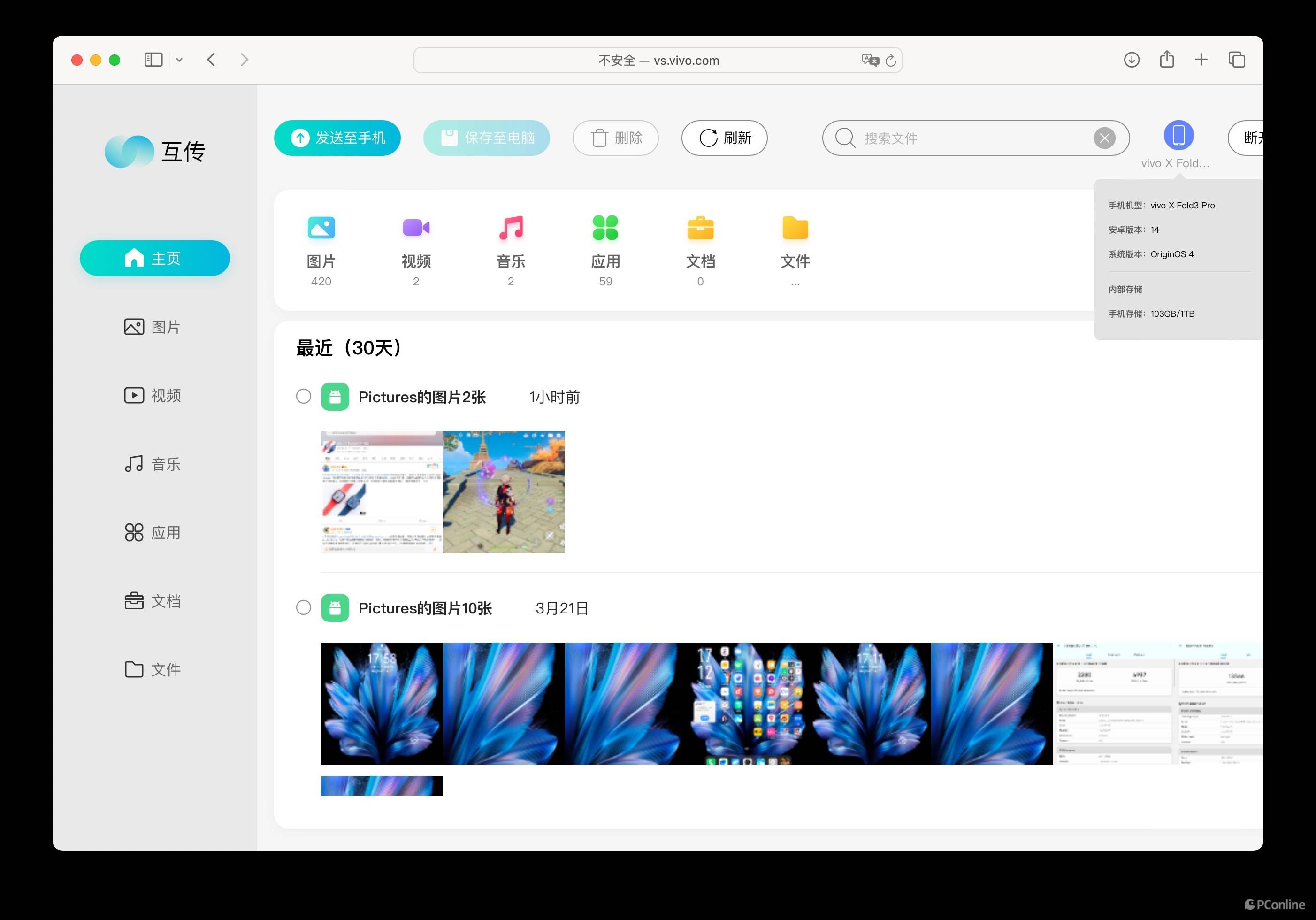Select the Pictures的图片2张 group radio
This screenshot has width=1316, height=920.
(x=304, y=397)
